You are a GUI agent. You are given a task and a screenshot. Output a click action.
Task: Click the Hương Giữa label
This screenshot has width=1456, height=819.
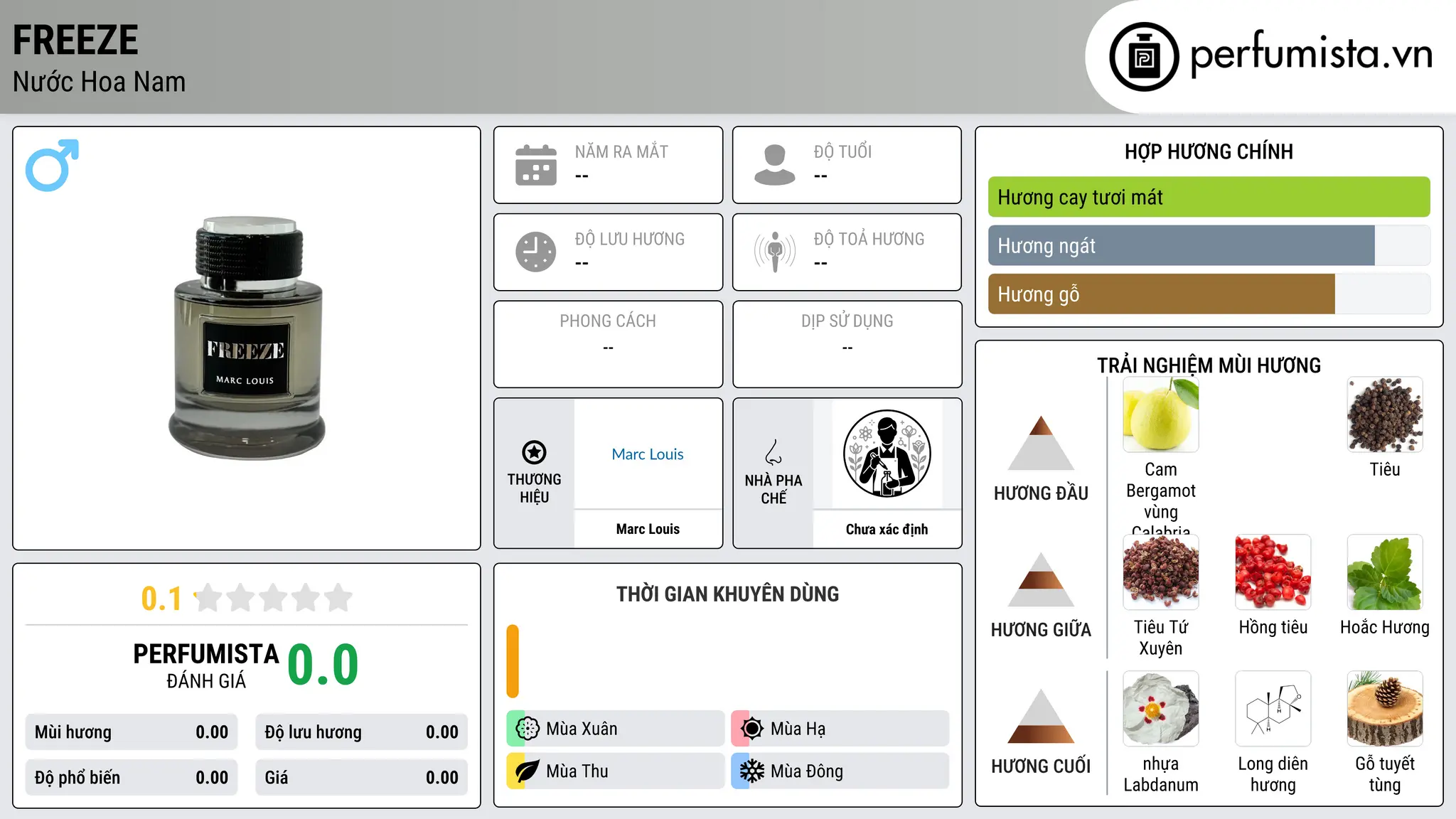[x=1041, y=630]
